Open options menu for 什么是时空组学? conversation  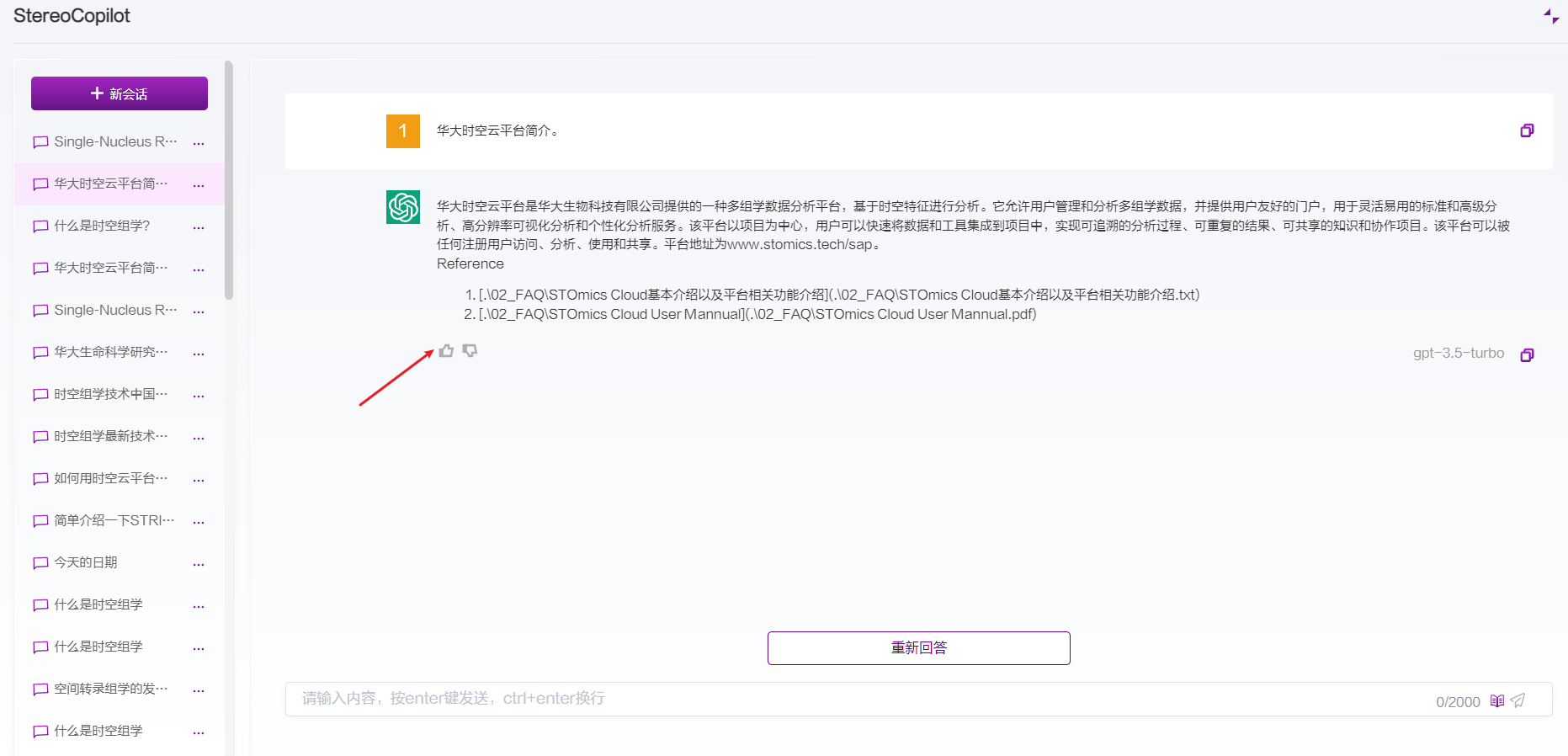click(x=199, y=227)
